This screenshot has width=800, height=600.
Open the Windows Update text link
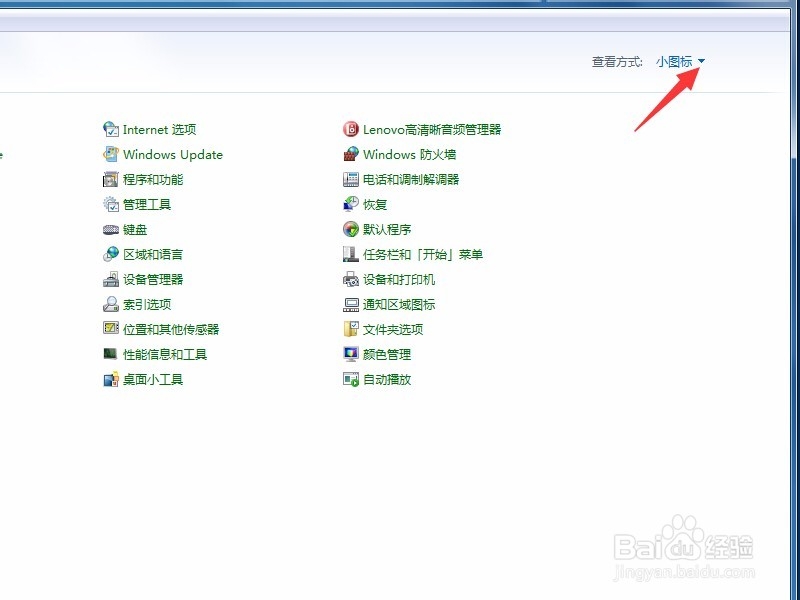(173, 155)
